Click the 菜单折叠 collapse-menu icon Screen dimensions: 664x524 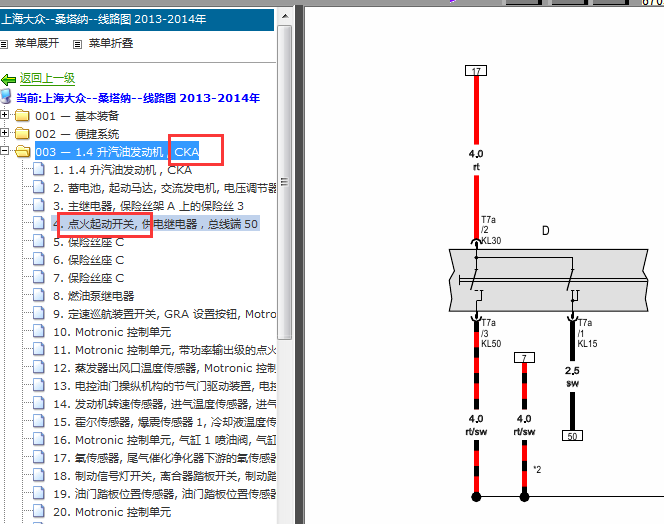pyautogui.click(x=77, y=44)
